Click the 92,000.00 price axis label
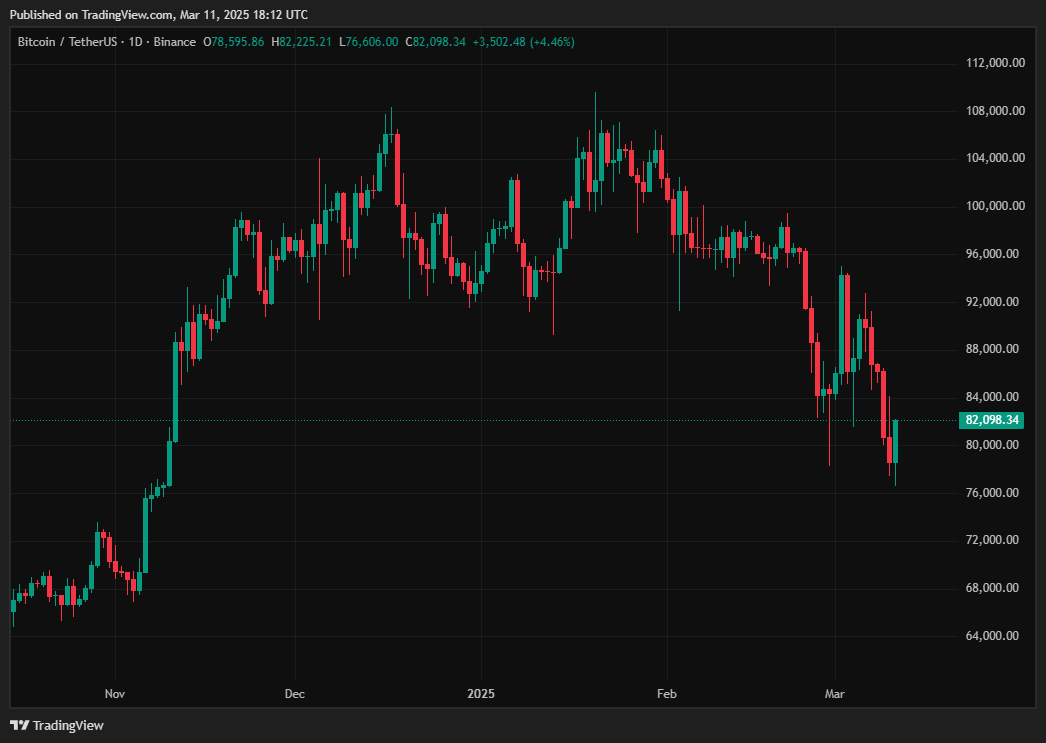 [995, 302]
